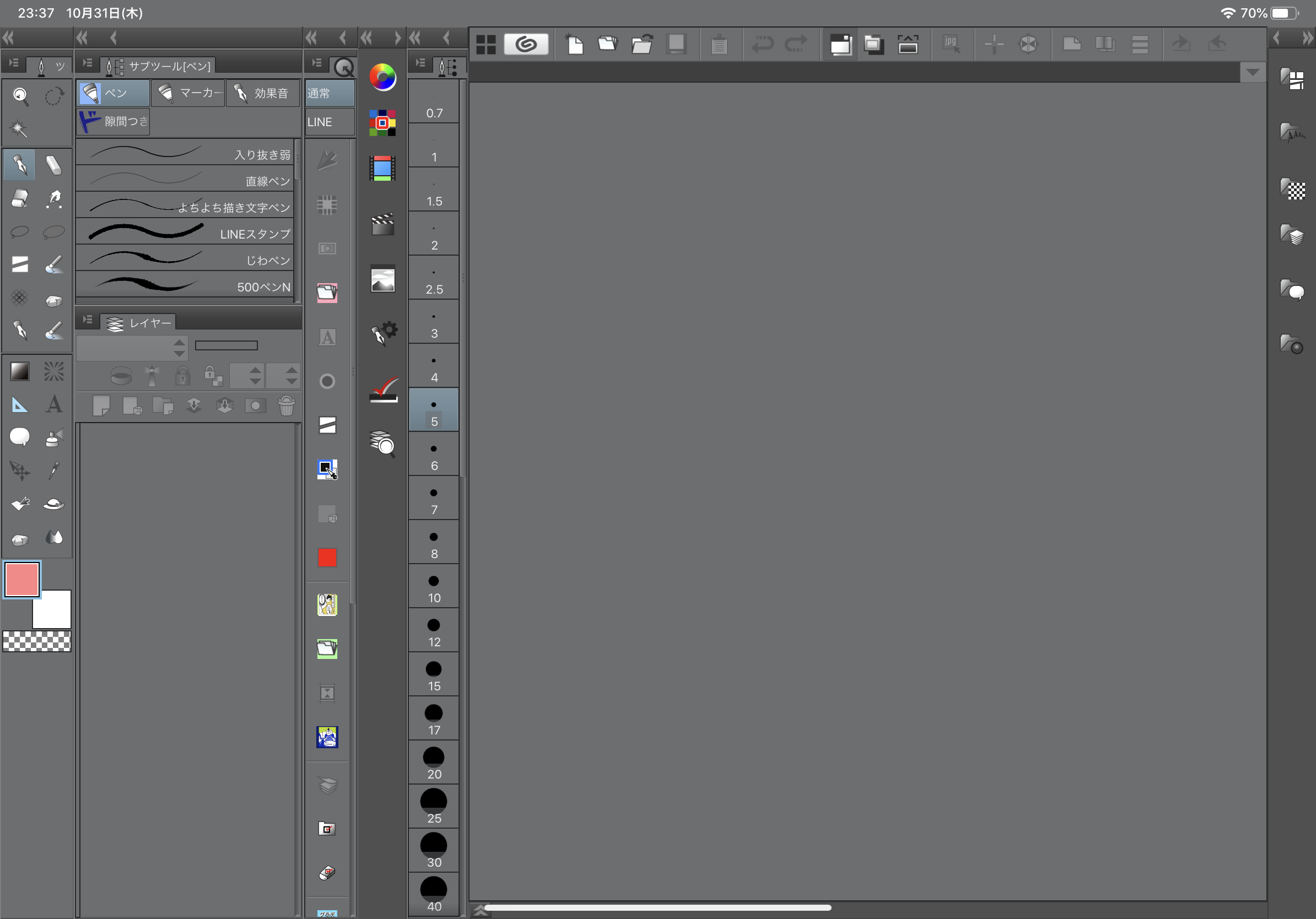Select the Text tool
The image size is (1316, 919).
point(54,404)
